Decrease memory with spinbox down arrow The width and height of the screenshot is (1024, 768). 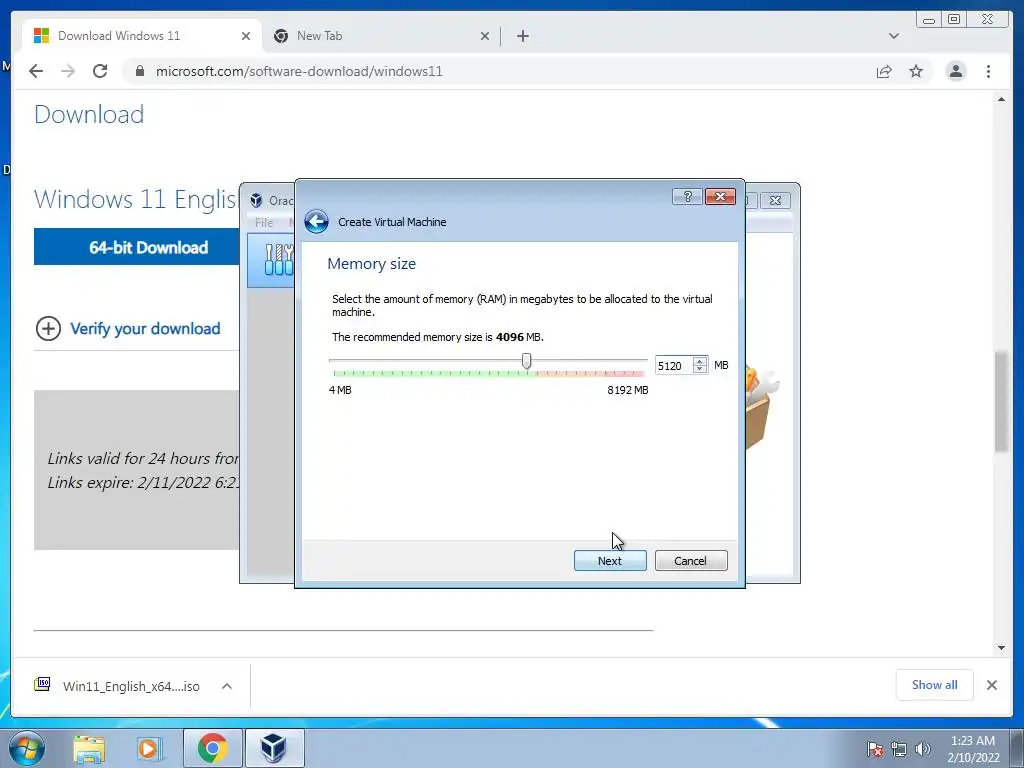click(x=700, y=370)
